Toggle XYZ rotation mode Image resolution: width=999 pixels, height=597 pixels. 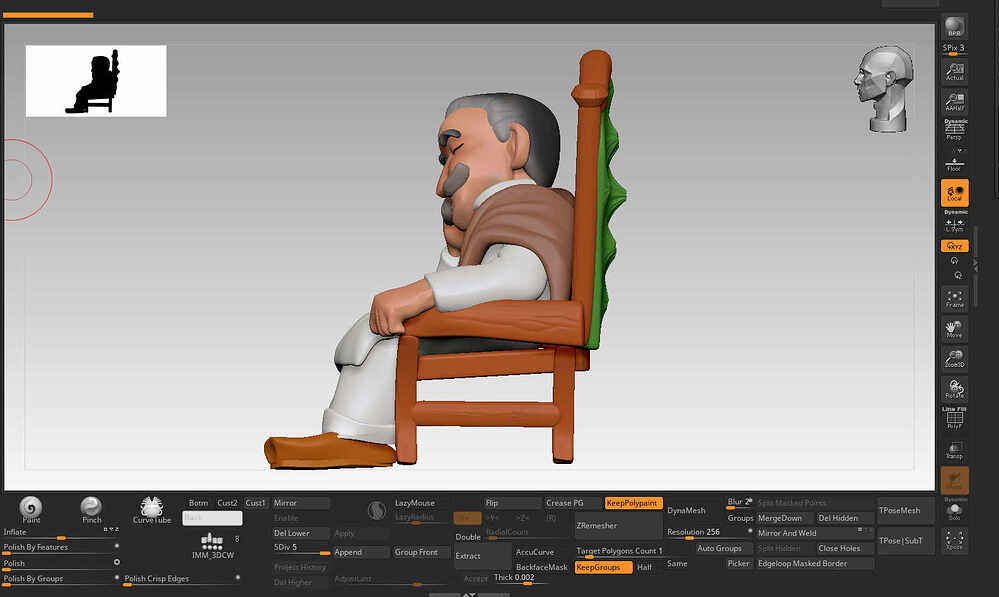pyautogui.click(x=954, y=246)
